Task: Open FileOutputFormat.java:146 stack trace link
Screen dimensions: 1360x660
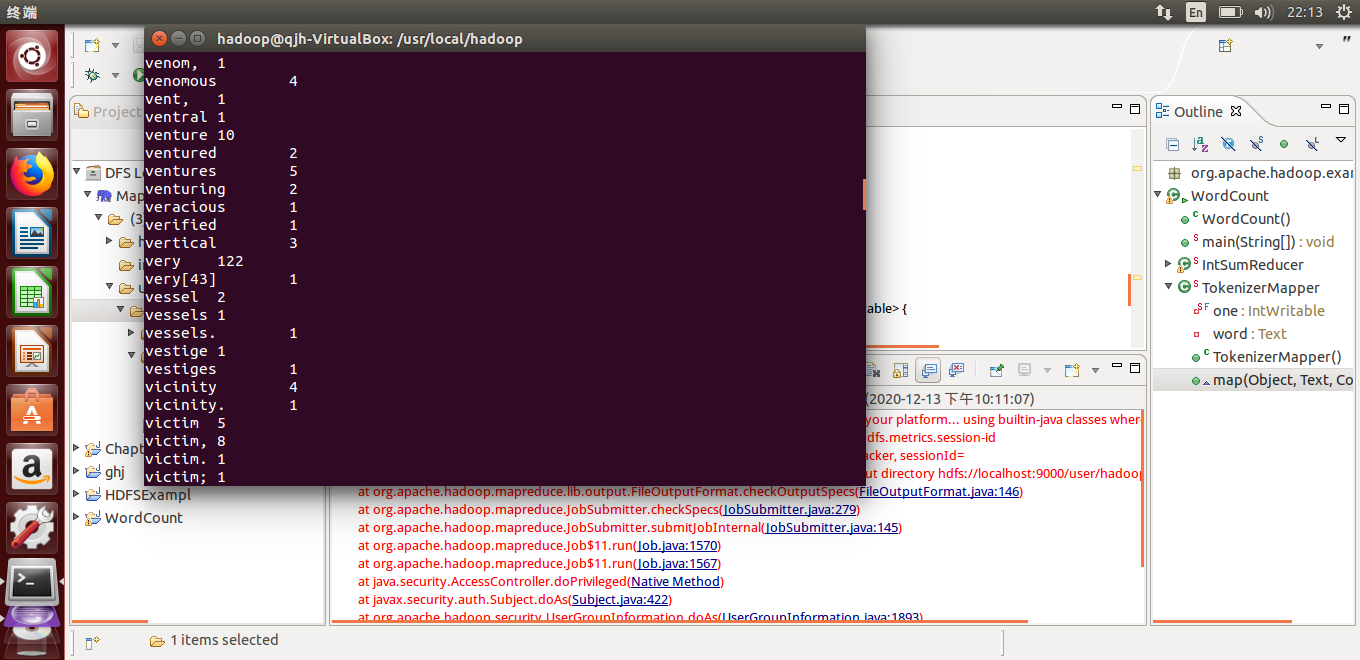Action: 939,491
